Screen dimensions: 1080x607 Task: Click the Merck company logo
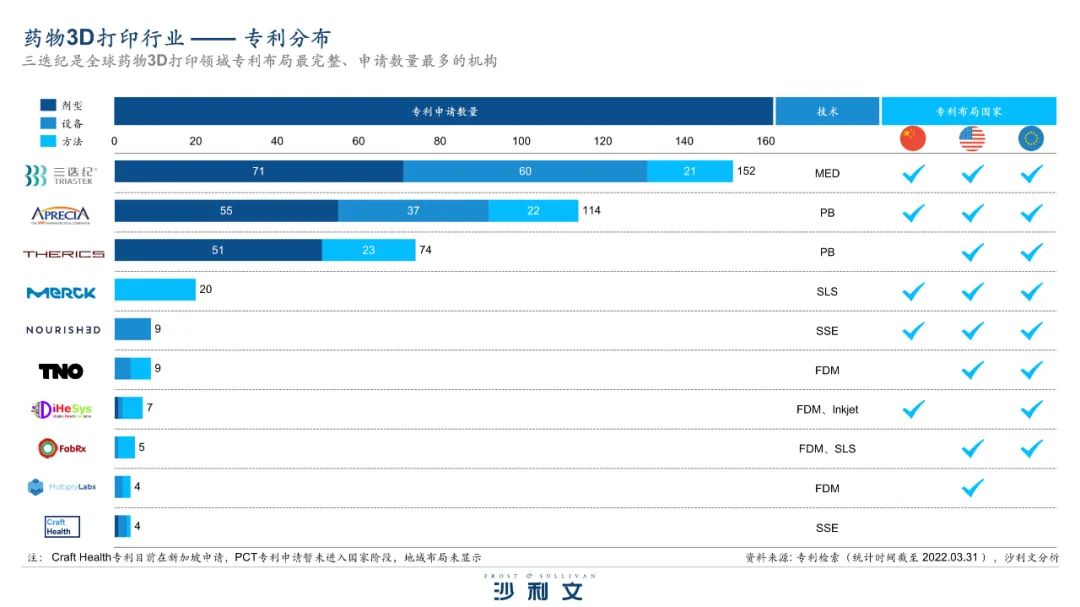pyautogui.click(x=61, y=293)
